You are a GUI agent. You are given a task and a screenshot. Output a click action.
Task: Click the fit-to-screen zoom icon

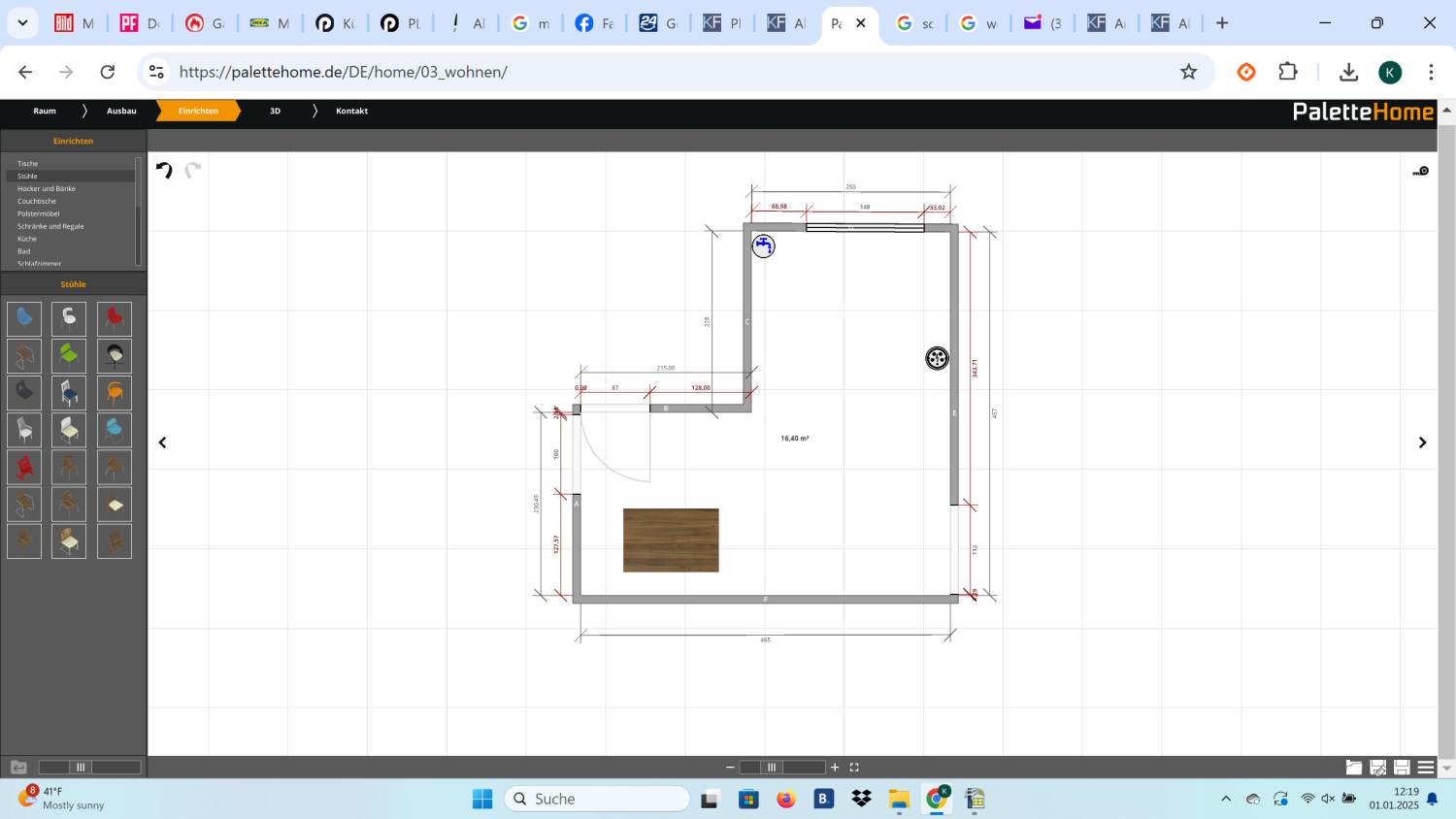[854, 768]
